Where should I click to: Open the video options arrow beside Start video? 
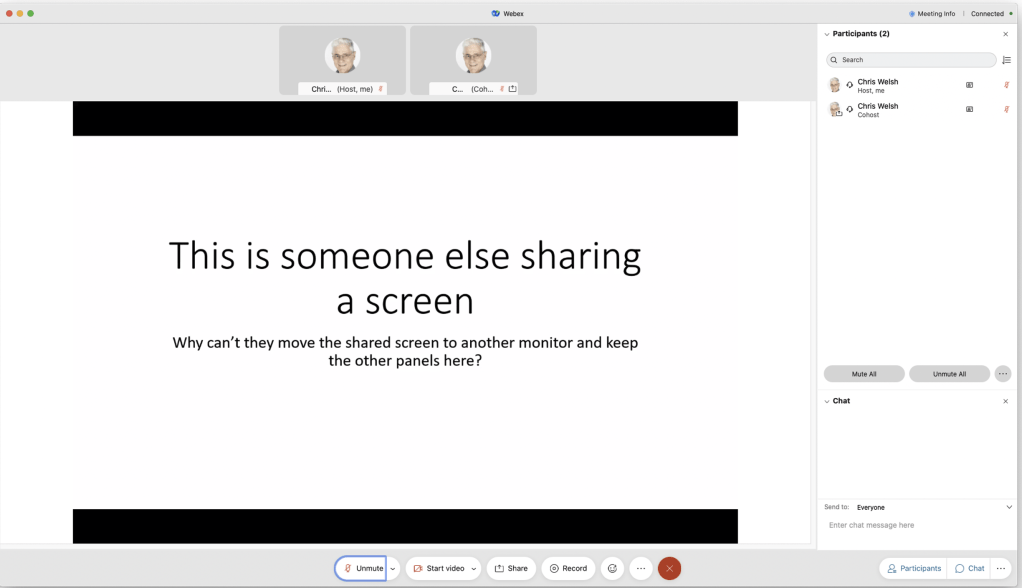(474, 568)
